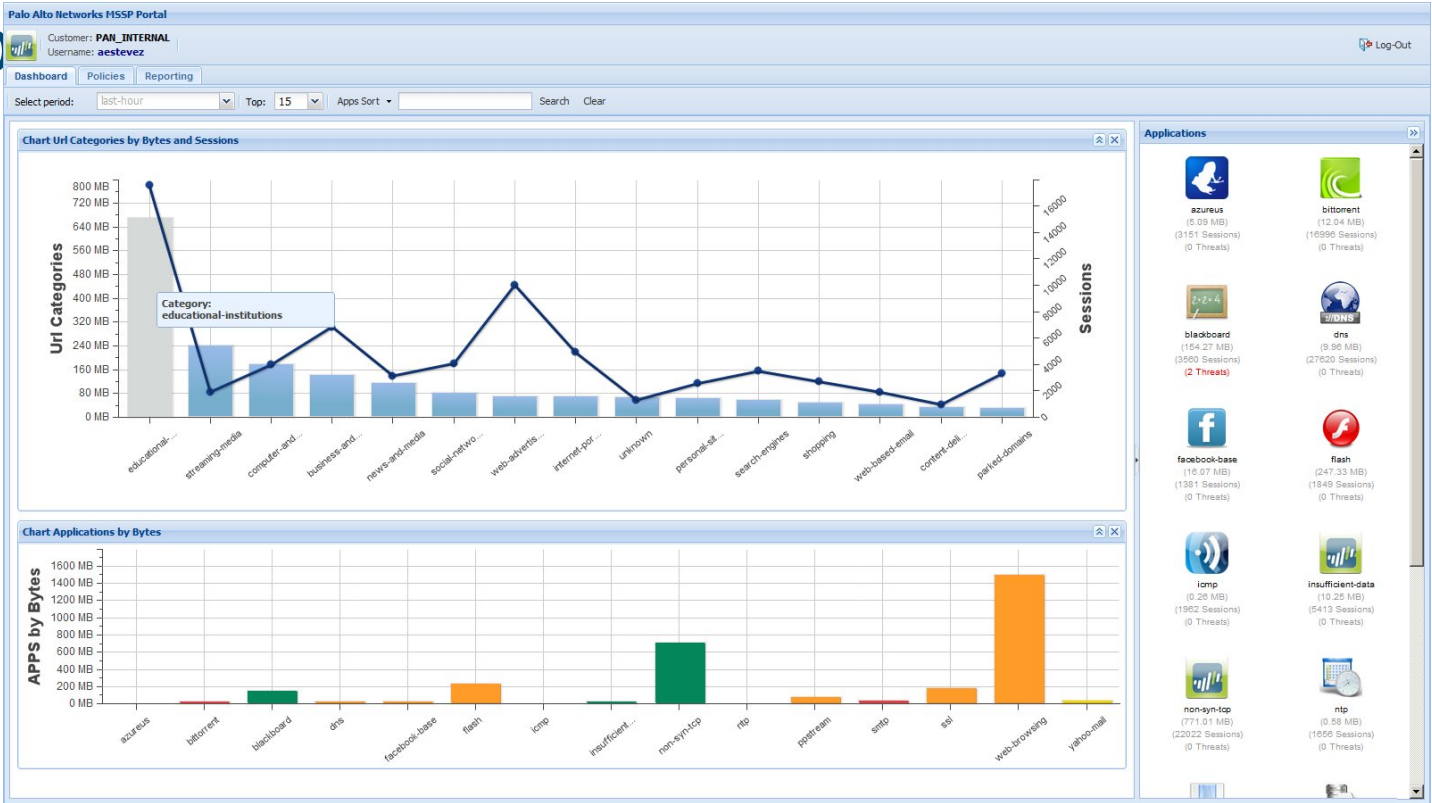Viewport: 1432px width, 803px height.
Task: Switch to the Policies tab
Action: click(106, 76)
